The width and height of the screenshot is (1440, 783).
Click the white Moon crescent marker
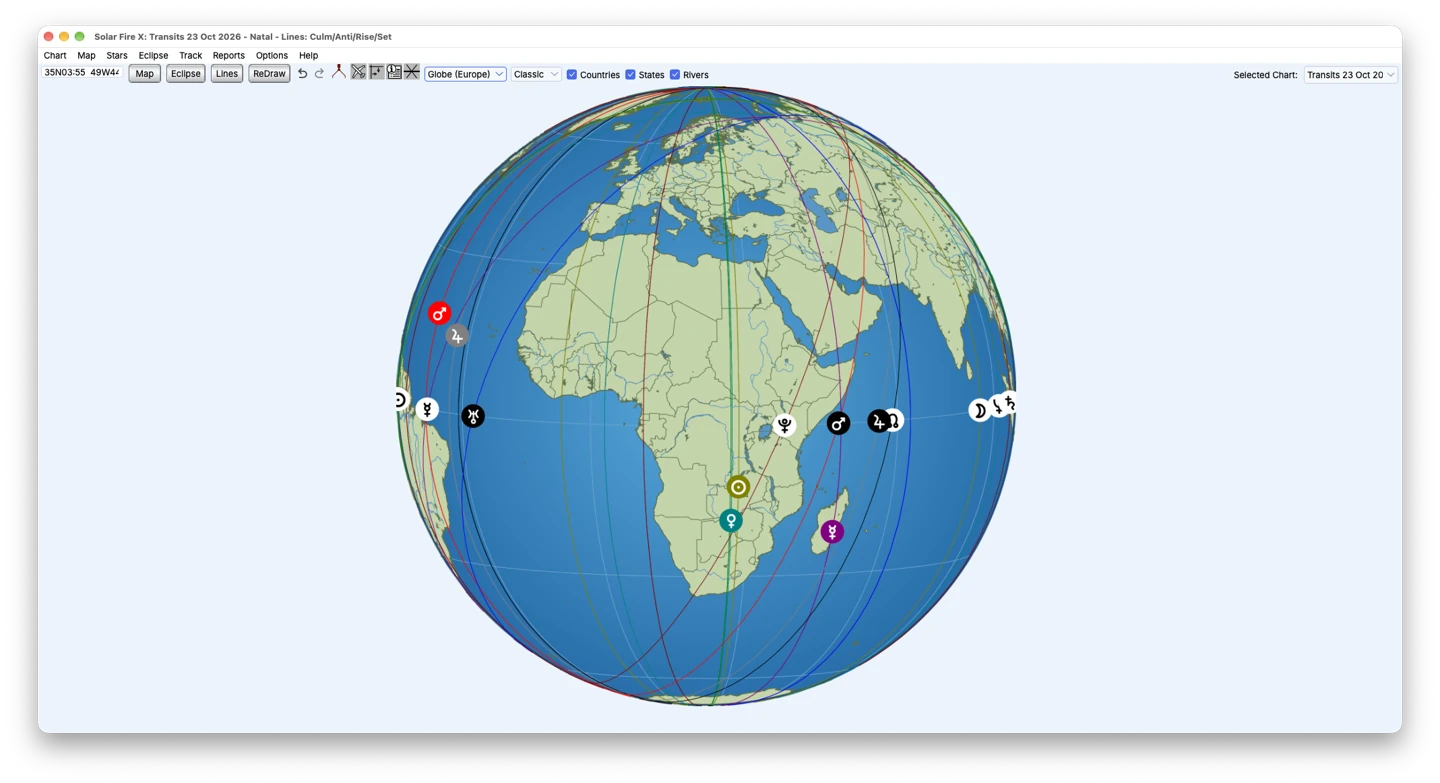tap(979, 410)
